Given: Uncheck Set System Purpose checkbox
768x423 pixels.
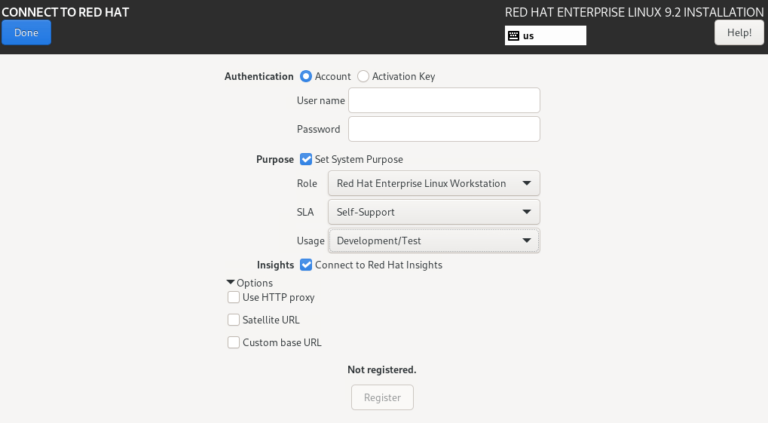Looking at the screenshot, I should 306,159.
